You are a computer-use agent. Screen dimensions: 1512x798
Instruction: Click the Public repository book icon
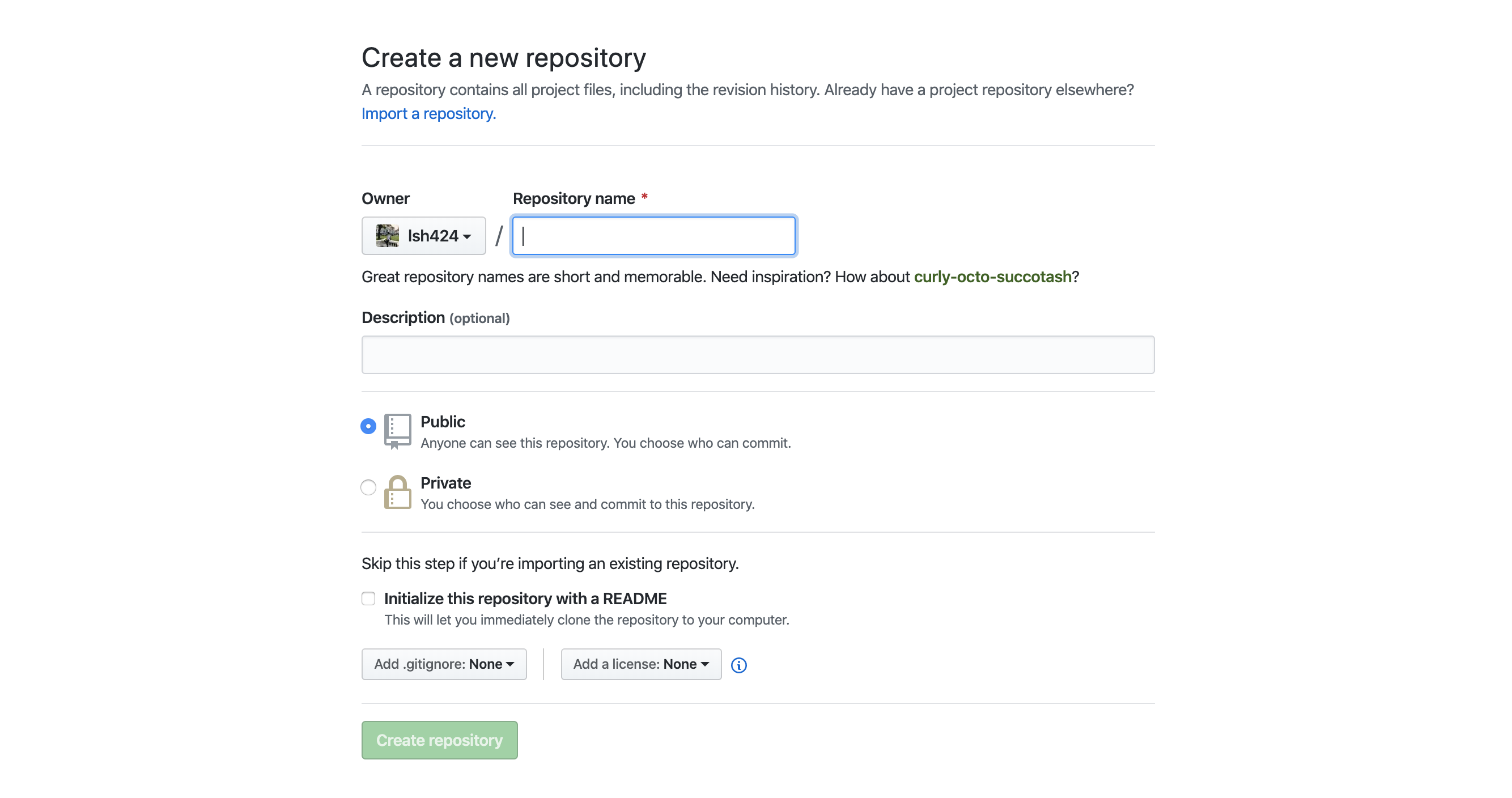pos(397,430)
